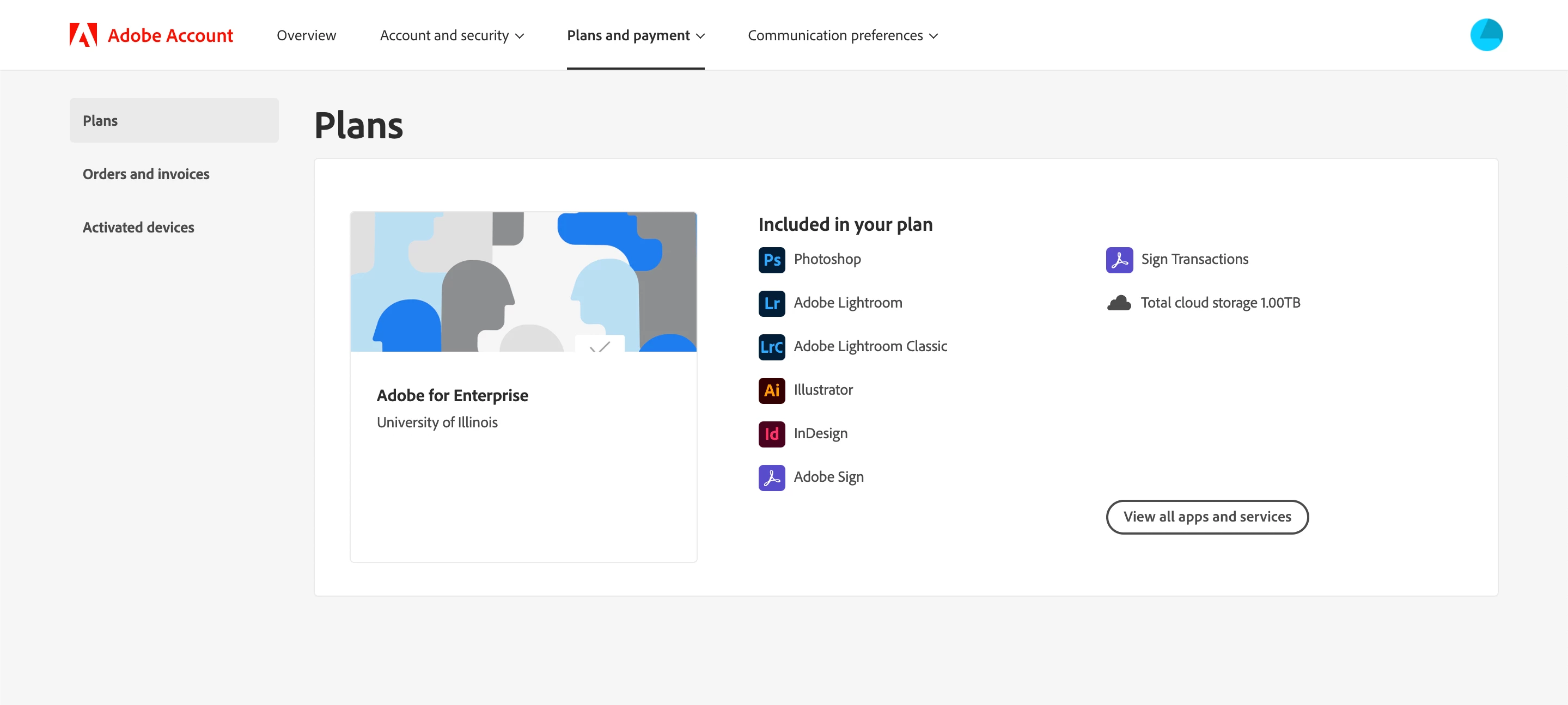Open Activated devices section
The width and height of the screenshot is (1568, 705).
pos(138,228)
